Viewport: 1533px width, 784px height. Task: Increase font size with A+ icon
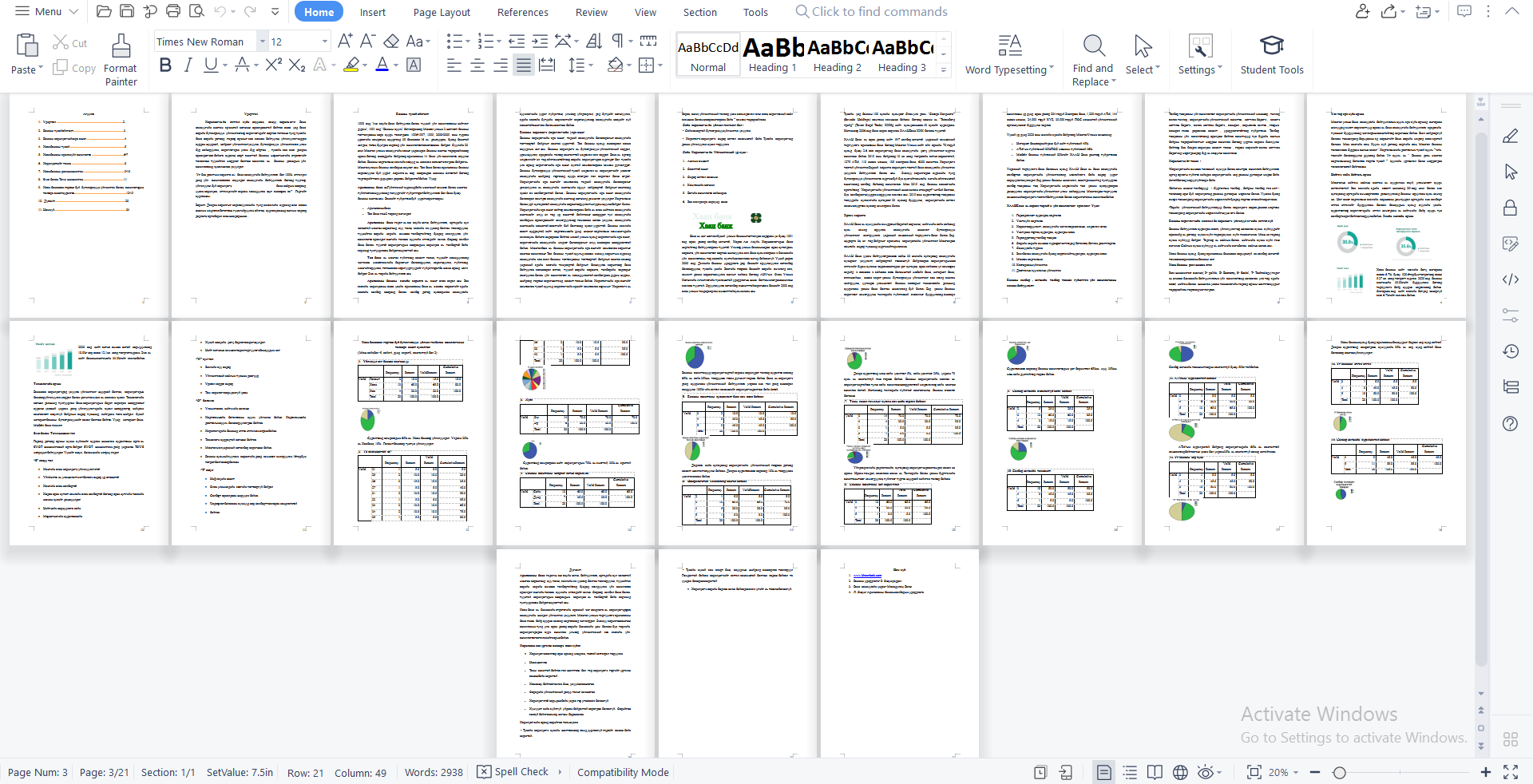tap(345, 41)
